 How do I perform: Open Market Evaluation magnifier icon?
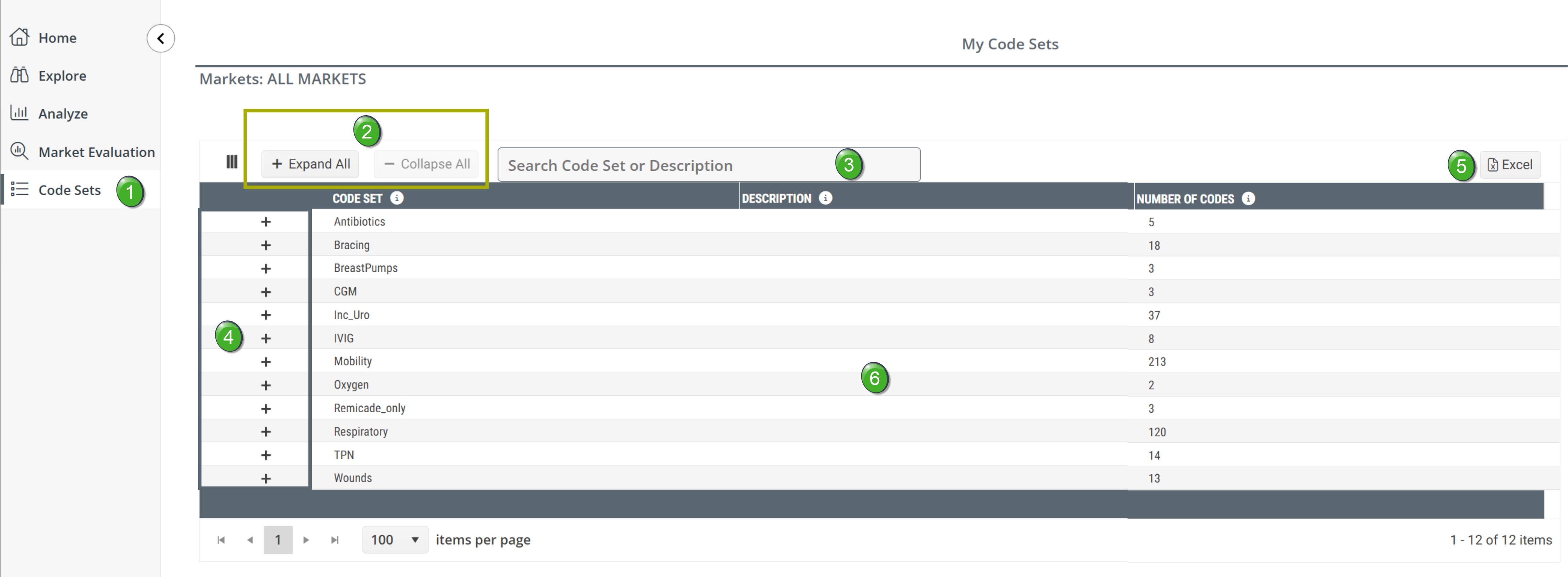tap(20, 151)
